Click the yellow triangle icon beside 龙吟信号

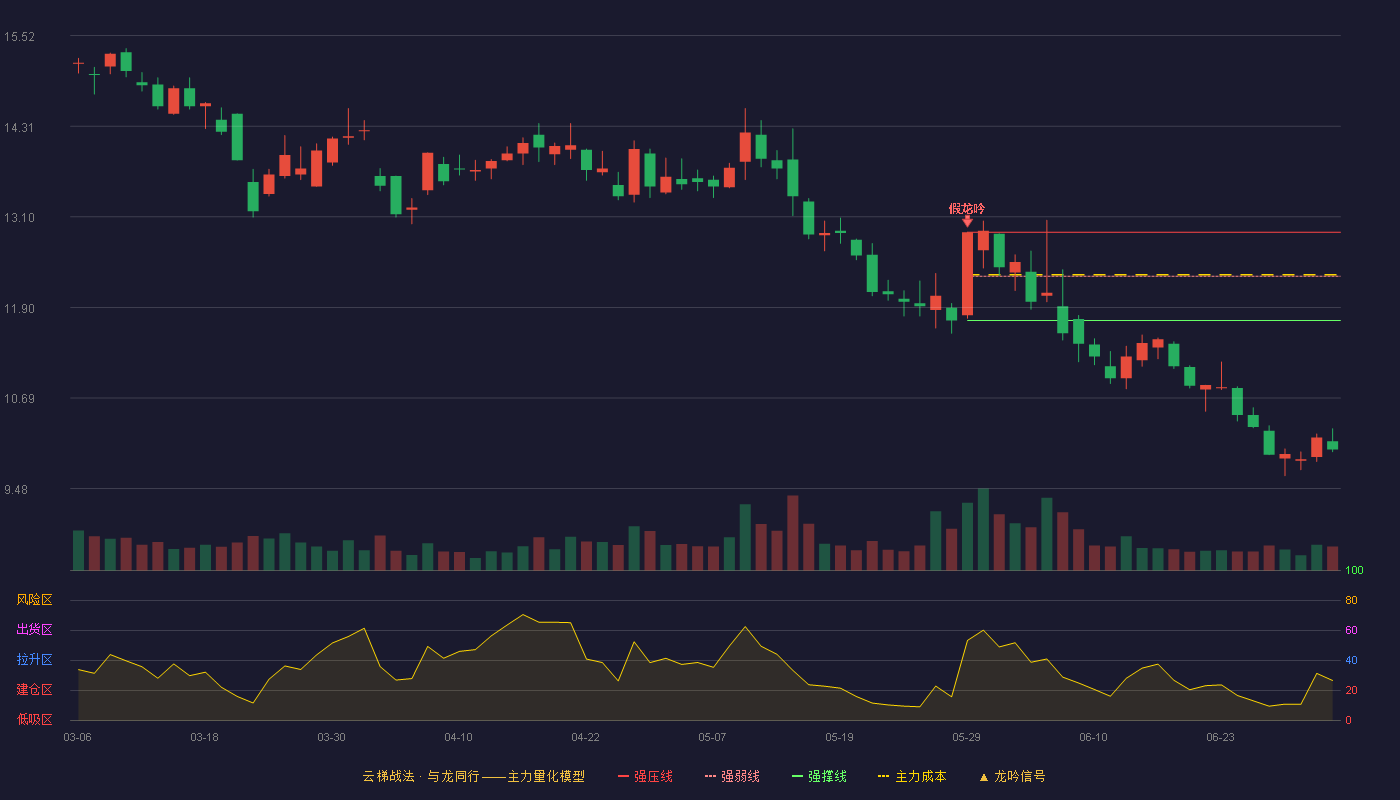pos(983,777)
